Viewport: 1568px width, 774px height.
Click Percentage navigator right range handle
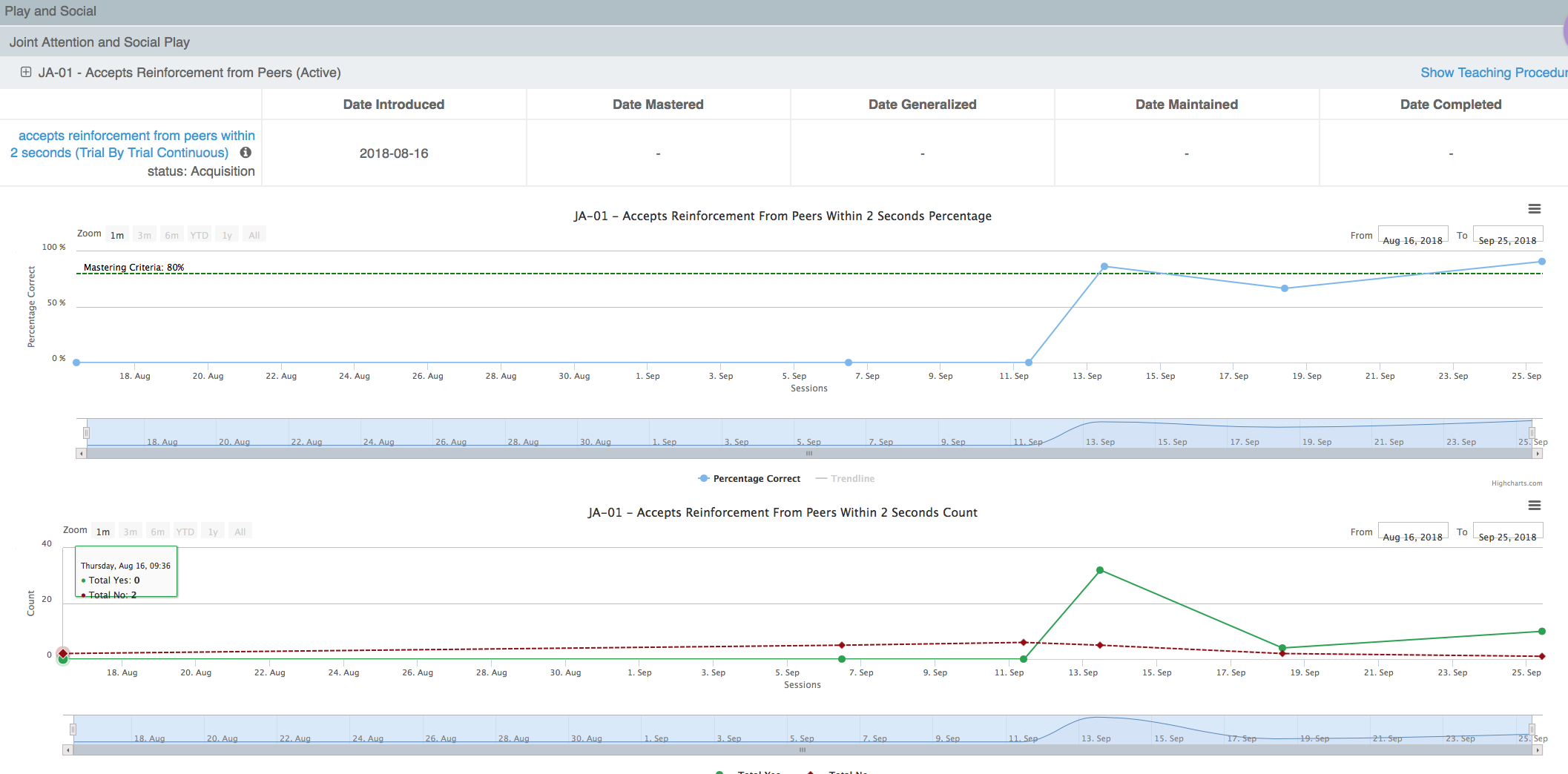click(1532, 432)
